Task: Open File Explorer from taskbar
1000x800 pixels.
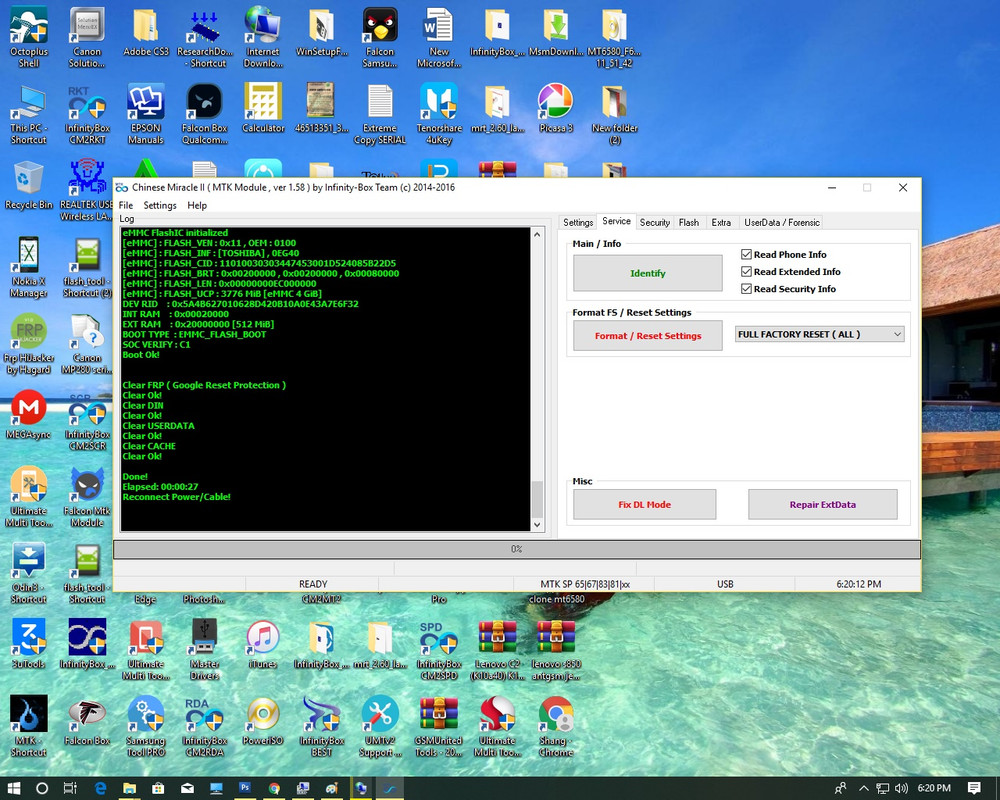Action: (129, 789)
